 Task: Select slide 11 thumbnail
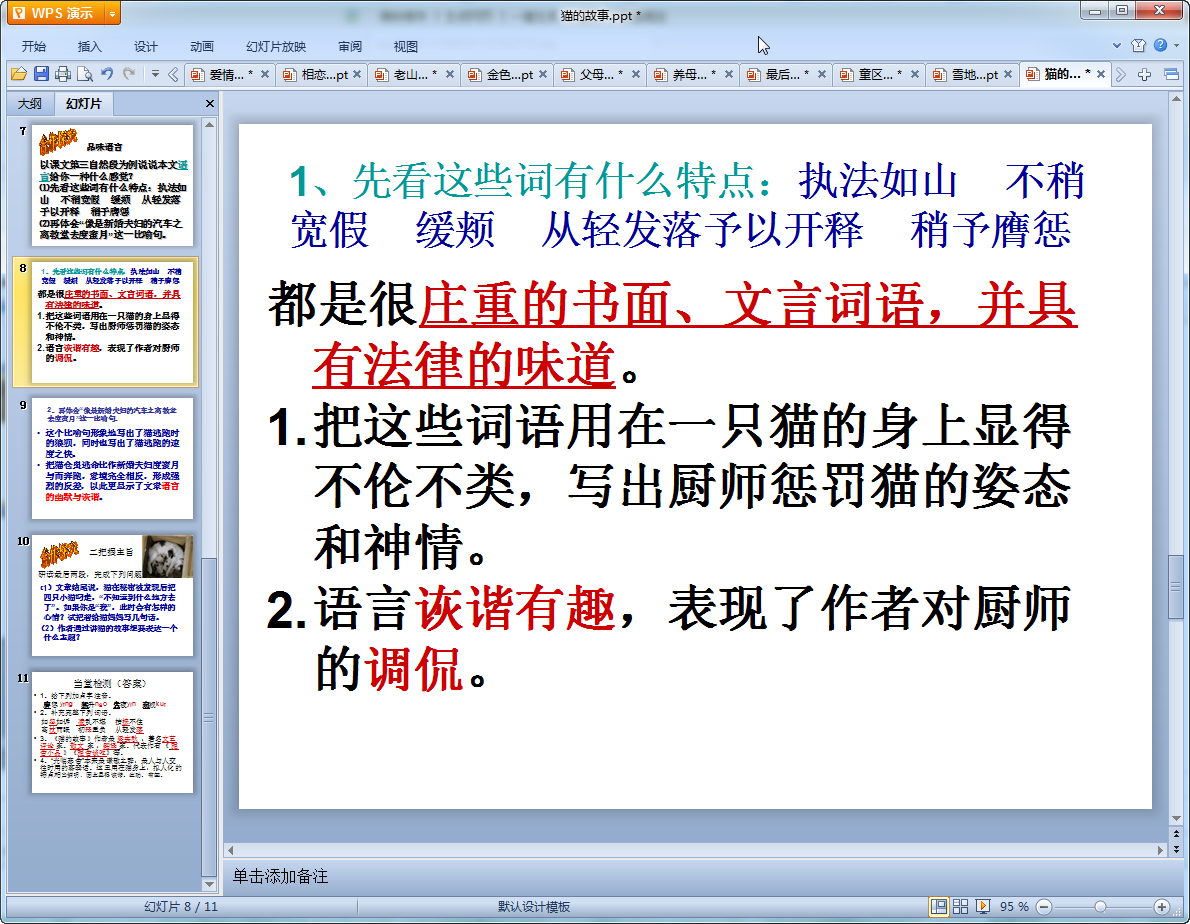(112, 732)
